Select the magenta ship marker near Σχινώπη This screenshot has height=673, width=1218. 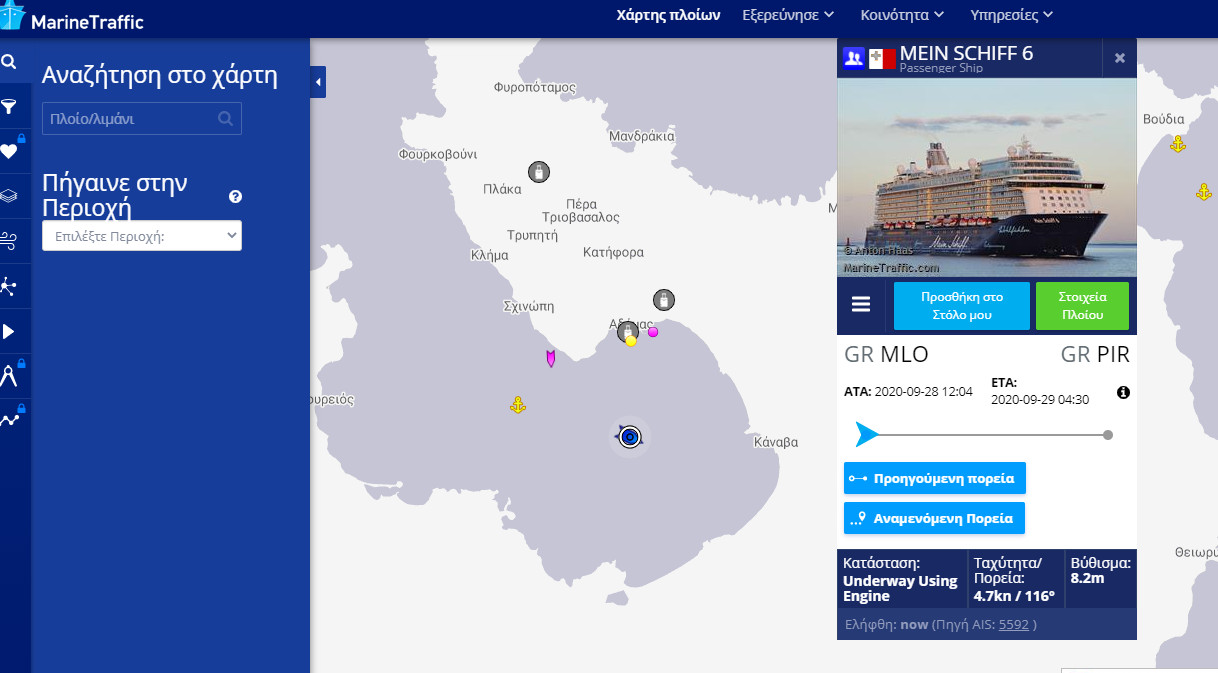tap(550, 358)
